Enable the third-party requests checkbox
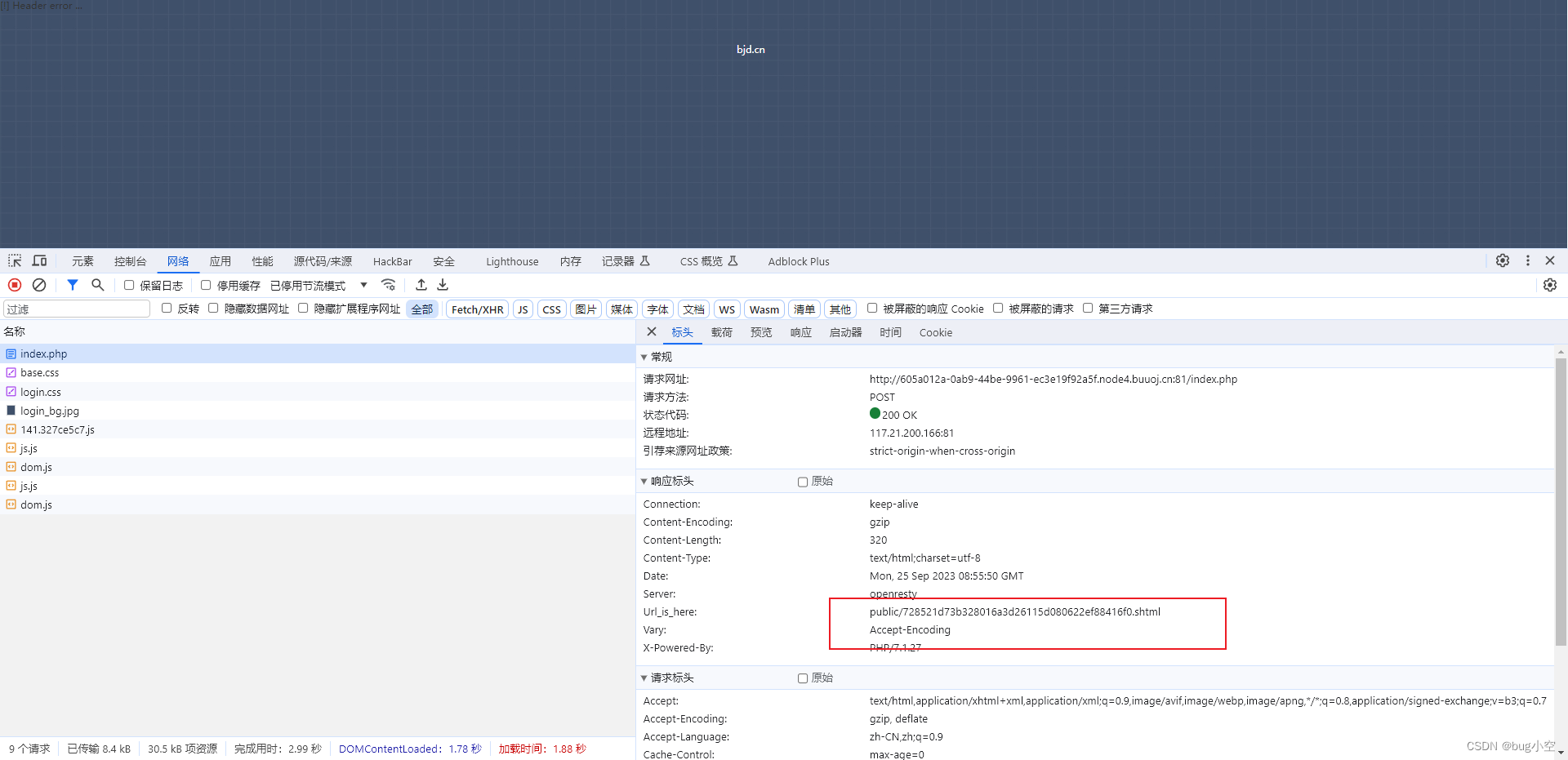The width and height of the screenshot is (1568, 760). coord(1088,308)
